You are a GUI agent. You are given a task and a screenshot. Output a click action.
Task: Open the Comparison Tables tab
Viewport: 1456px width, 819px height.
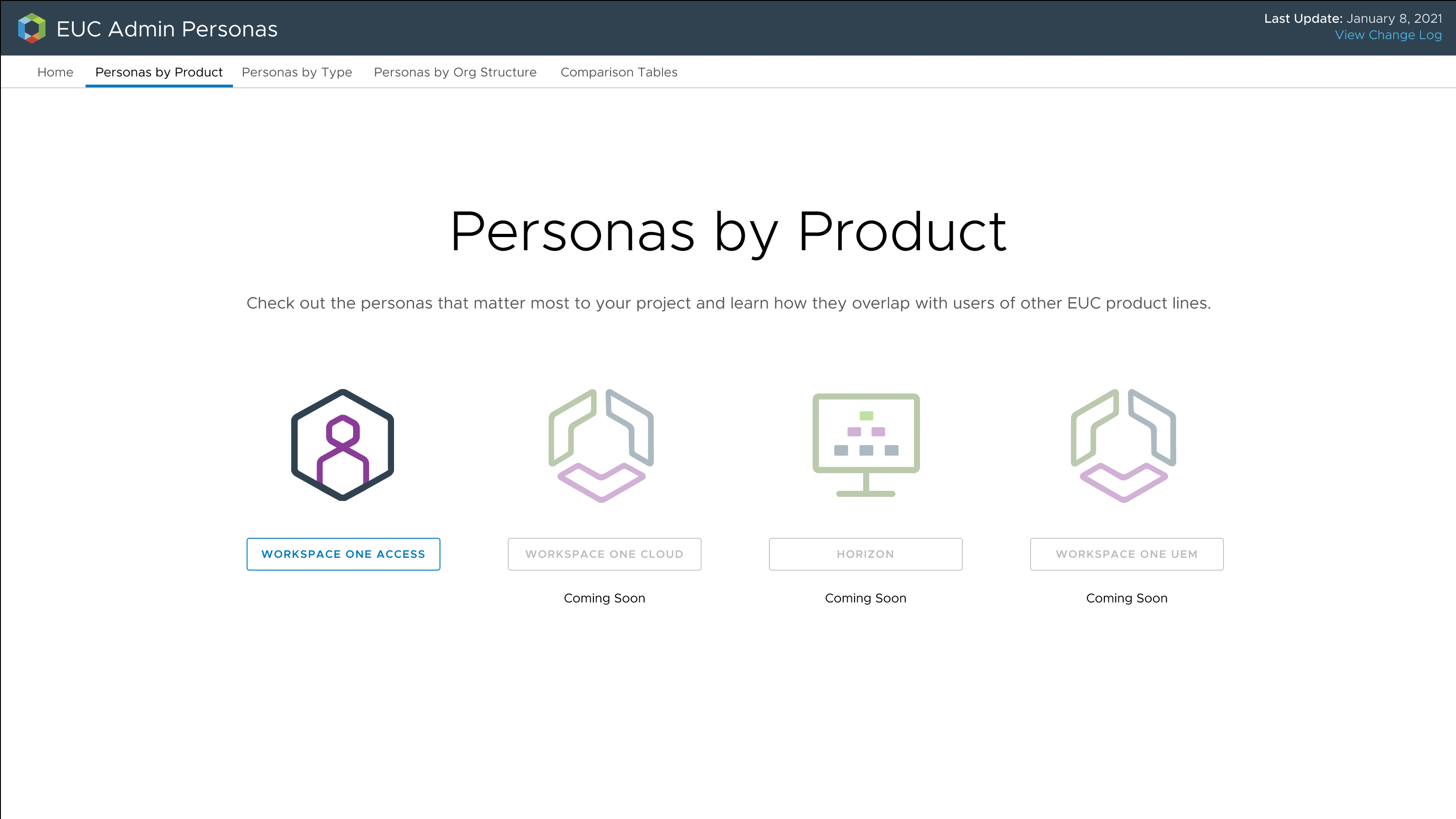[619, 72]
